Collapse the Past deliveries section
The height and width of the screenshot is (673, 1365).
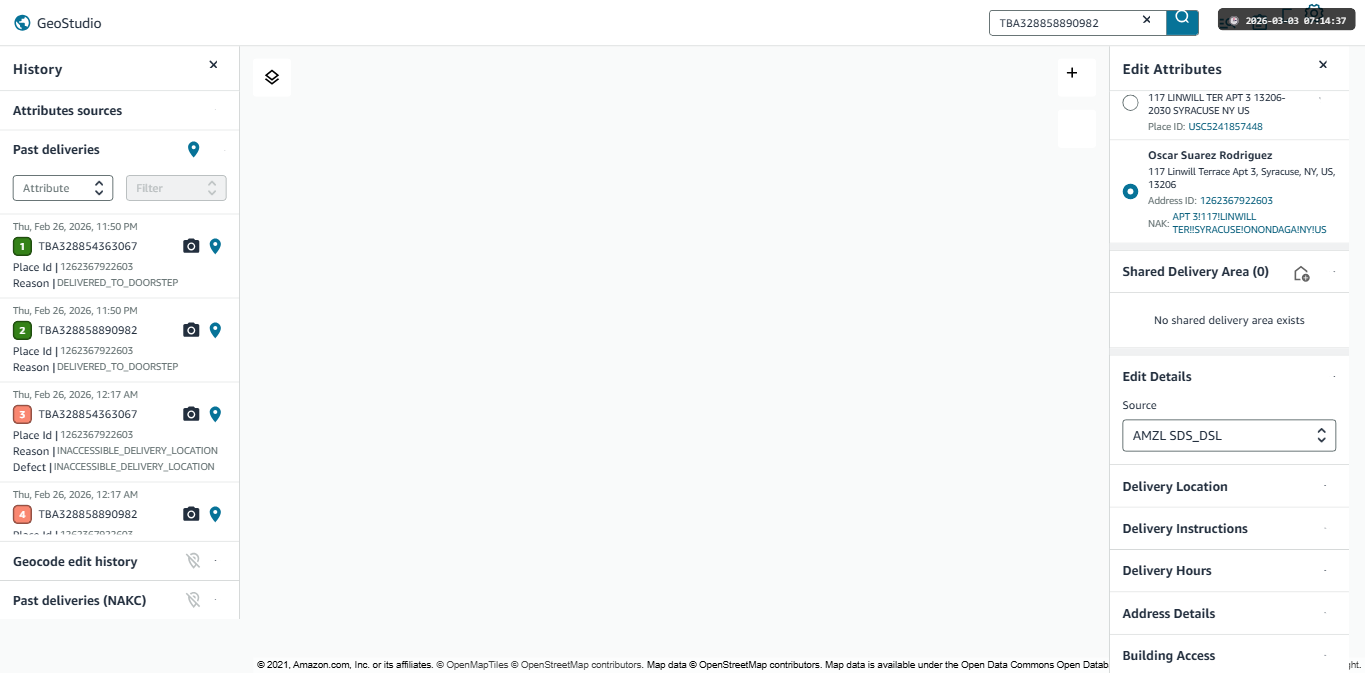coord(119,149)
